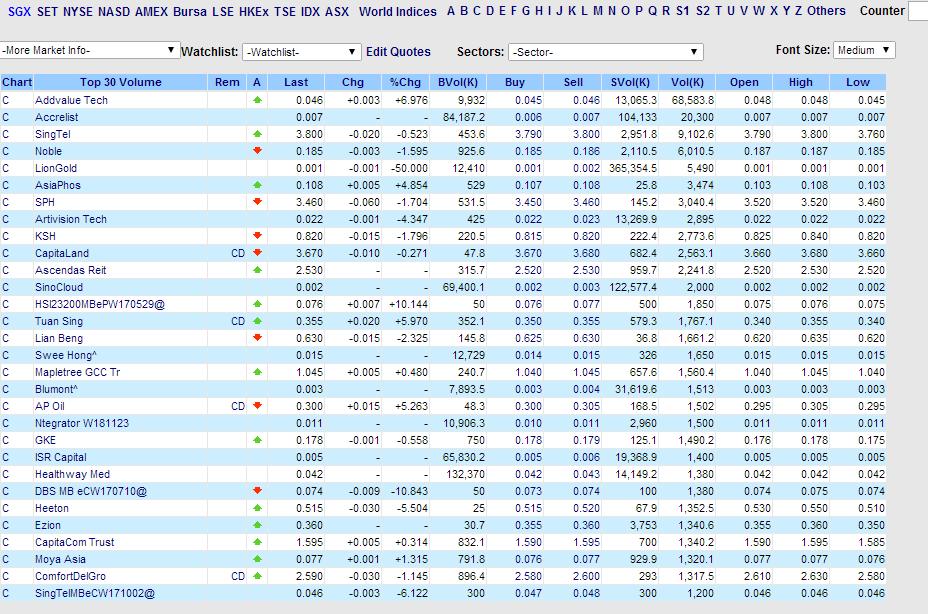The image size is (928, 614).
Task: Click the red down arrow in AP Oil row
Action: pos(257,406)
